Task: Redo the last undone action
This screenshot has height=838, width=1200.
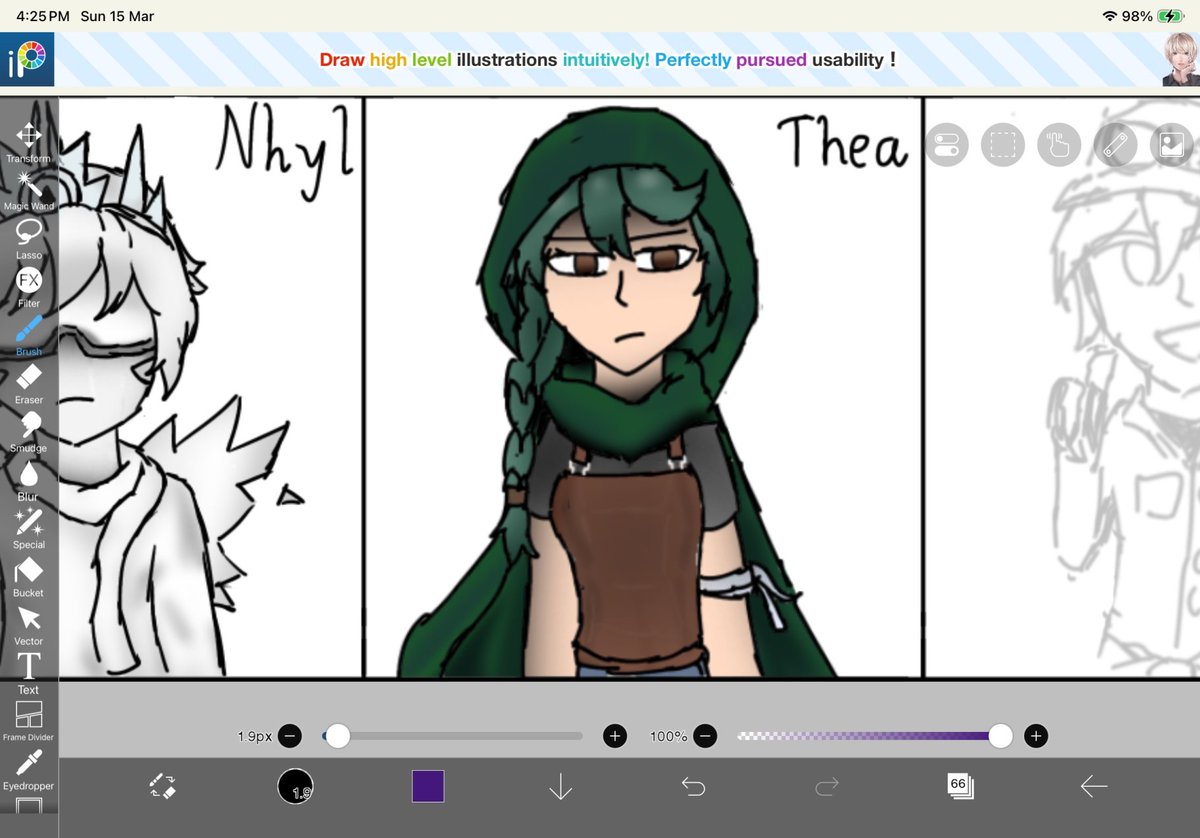Action: (x=826, y=787)
